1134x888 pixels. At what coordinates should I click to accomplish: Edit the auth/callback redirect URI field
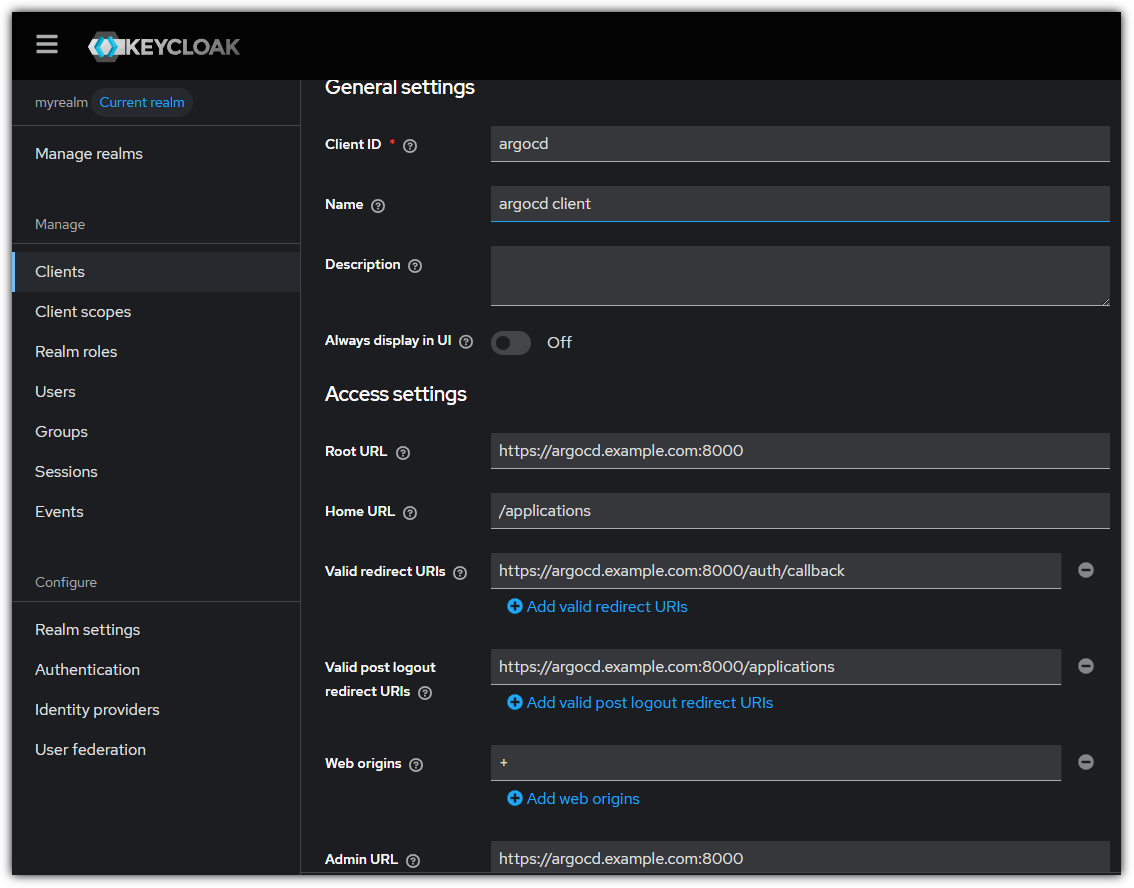pos(775,571)
